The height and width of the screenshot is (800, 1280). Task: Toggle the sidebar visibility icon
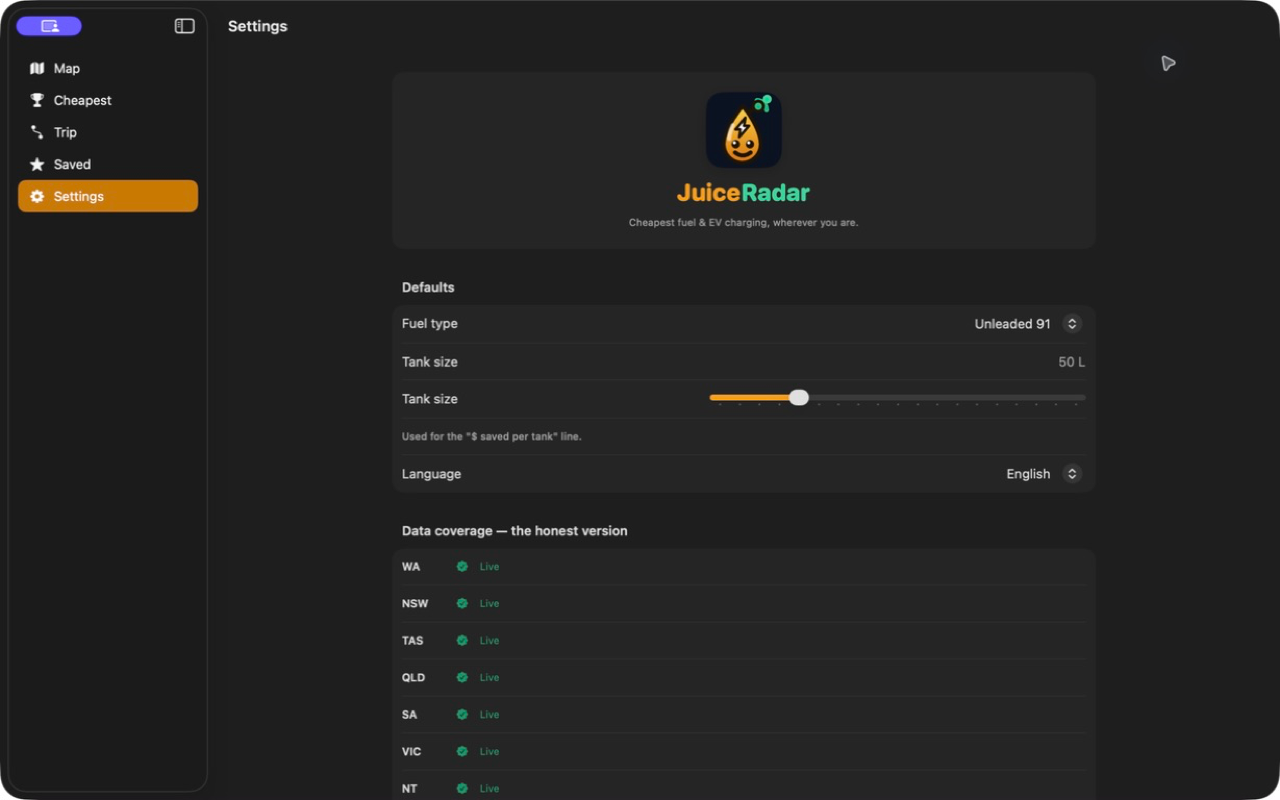[185, 26]
